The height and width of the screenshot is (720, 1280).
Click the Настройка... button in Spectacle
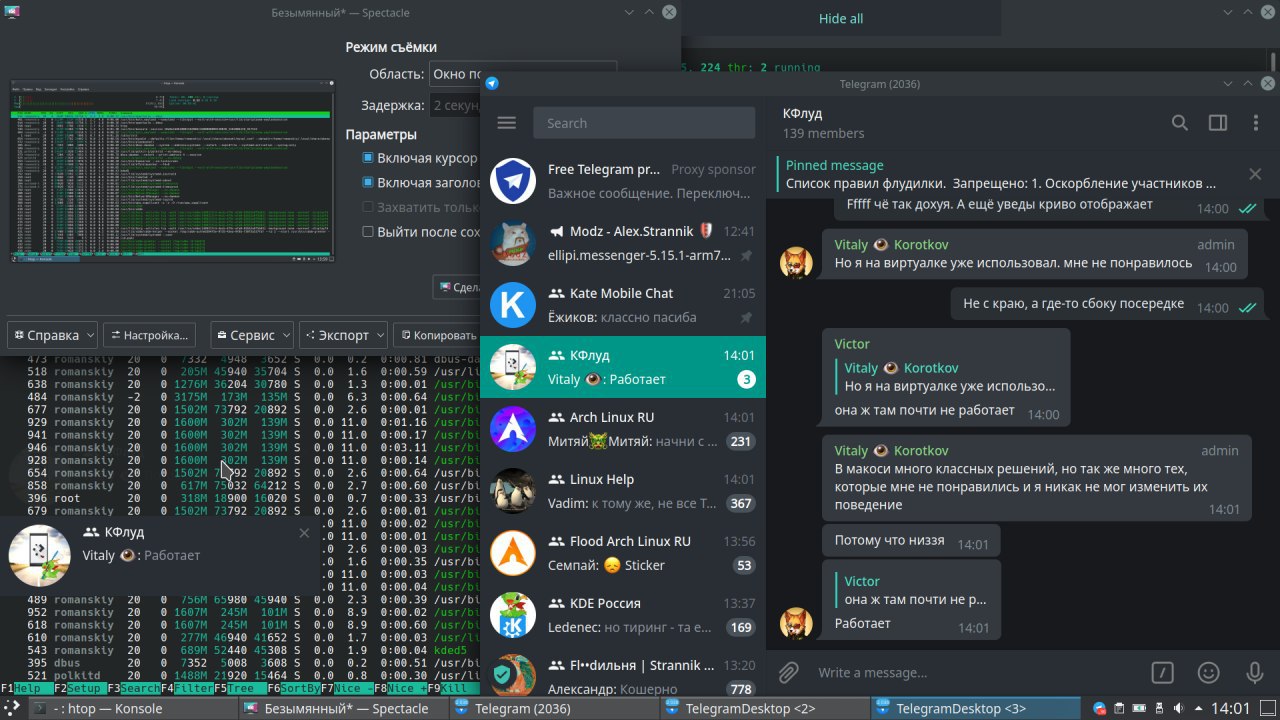pos(149,335)
